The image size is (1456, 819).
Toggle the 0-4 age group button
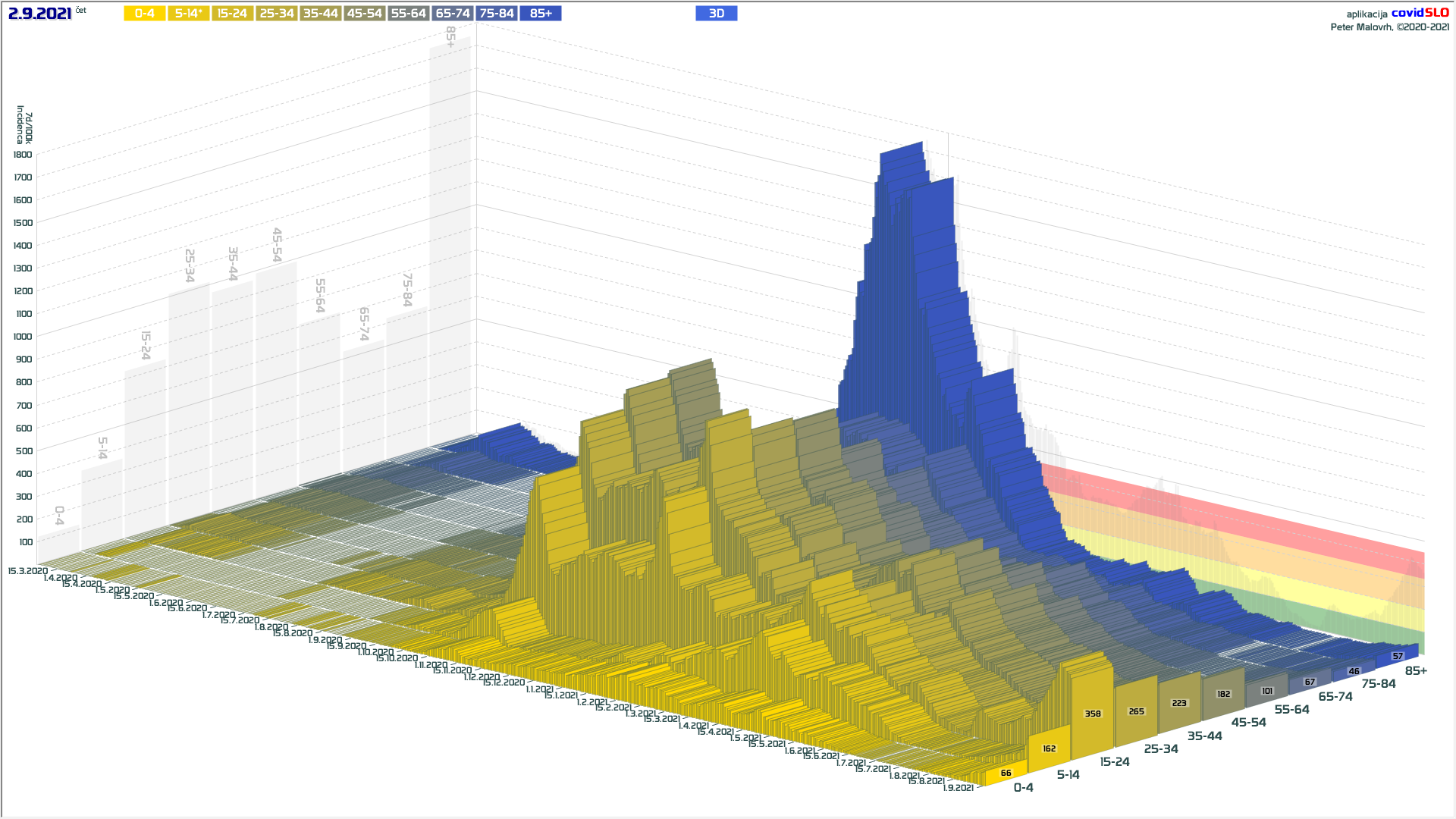point(145,14)
